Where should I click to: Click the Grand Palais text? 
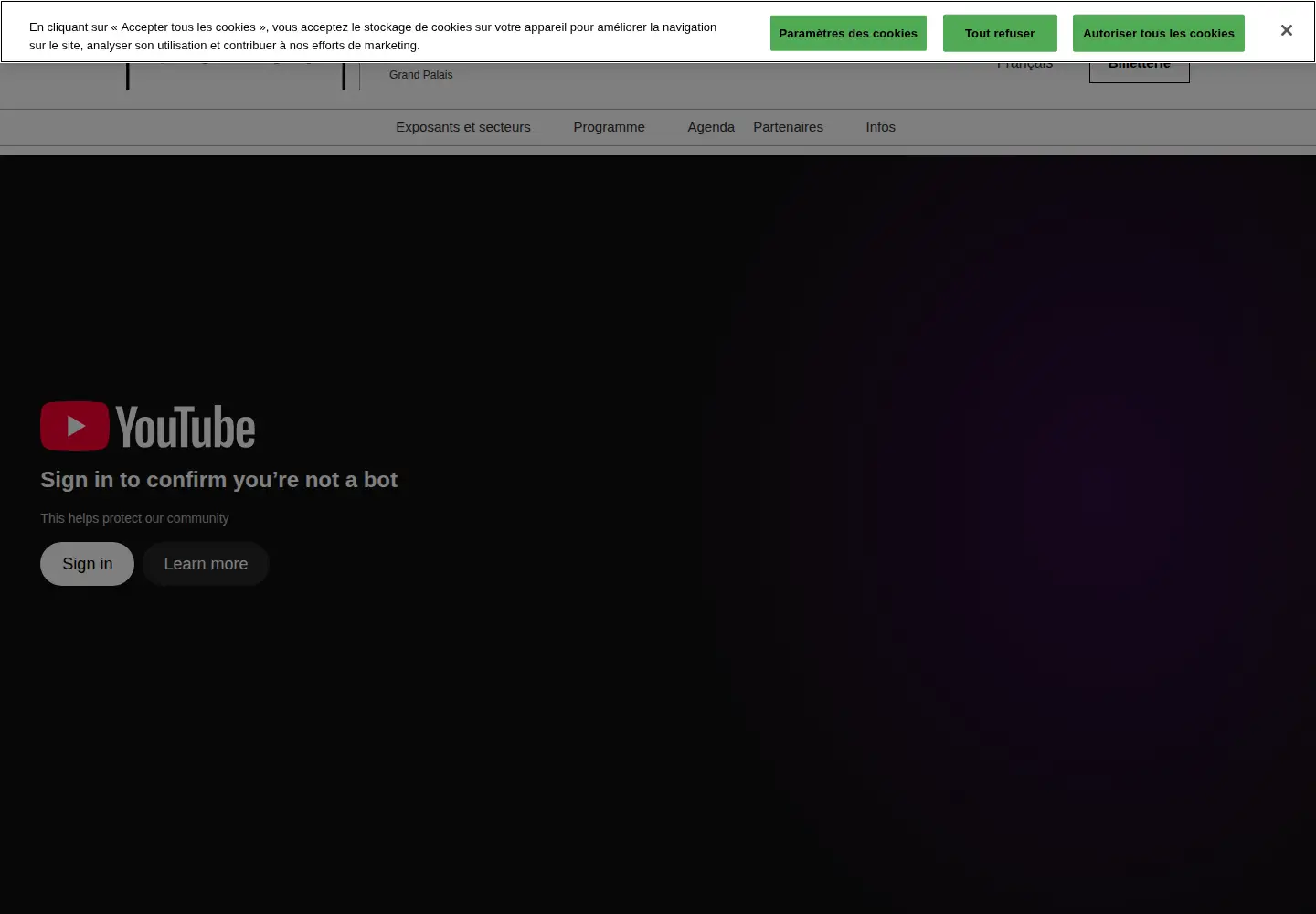tap(421, 75)
